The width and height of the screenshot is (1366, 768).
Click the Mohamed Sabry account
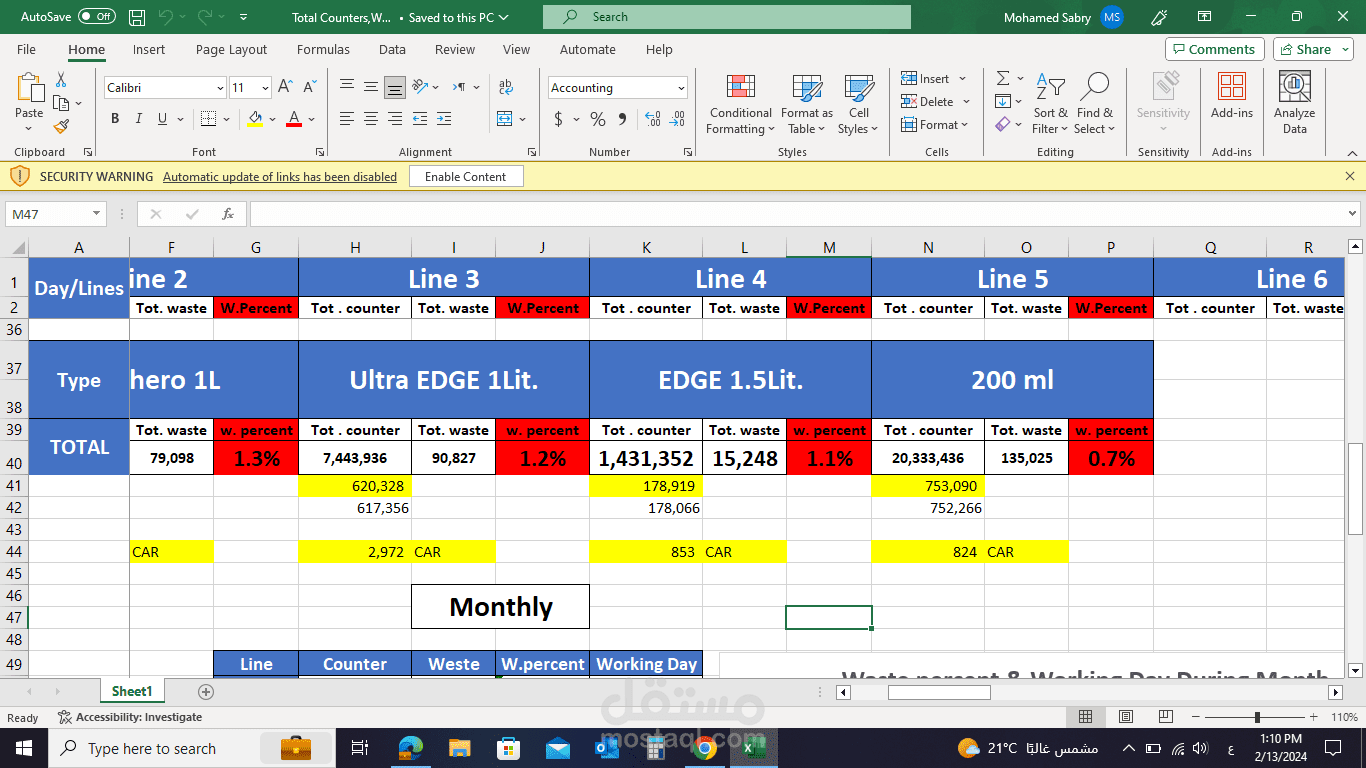1063,17
